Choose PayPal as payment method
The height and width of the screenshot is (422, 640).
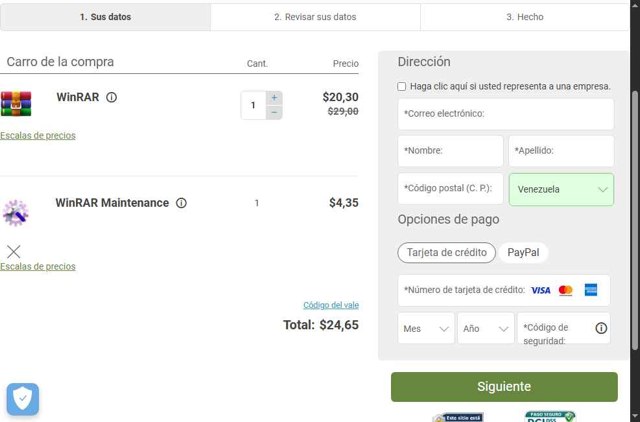[x=523, y=253]
